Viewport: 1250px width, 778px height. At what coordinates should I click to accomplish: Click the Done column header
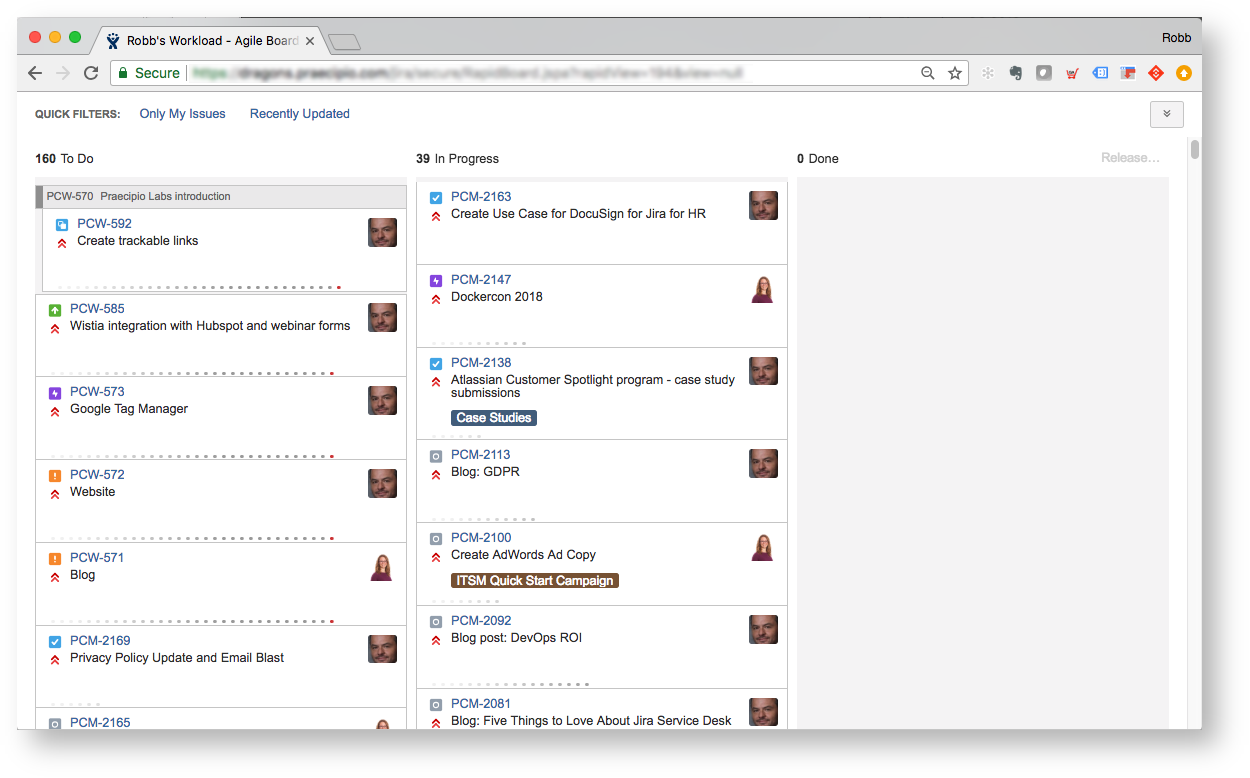tap(818, 159)
